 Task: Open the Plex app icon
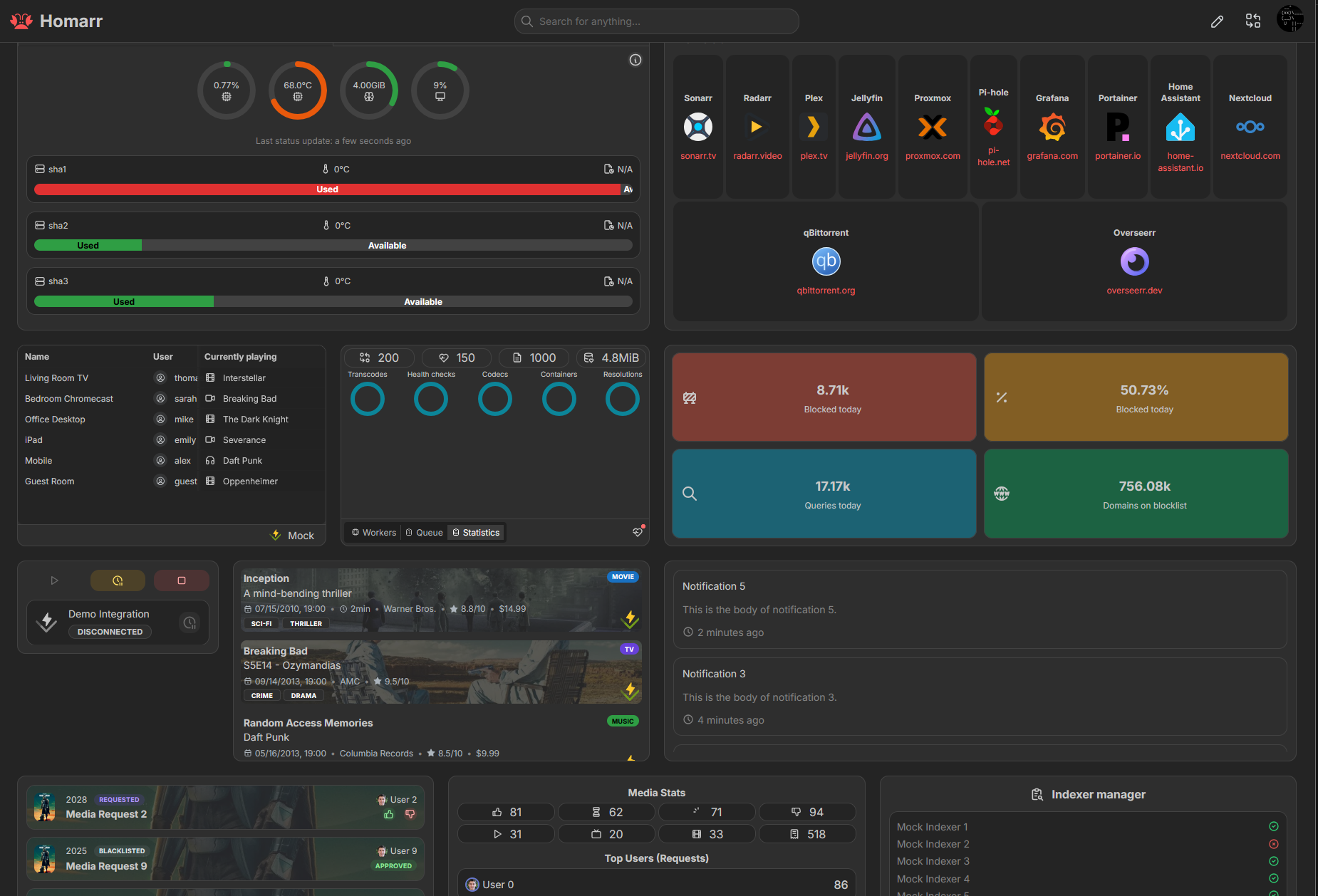(x=814, y=127)
